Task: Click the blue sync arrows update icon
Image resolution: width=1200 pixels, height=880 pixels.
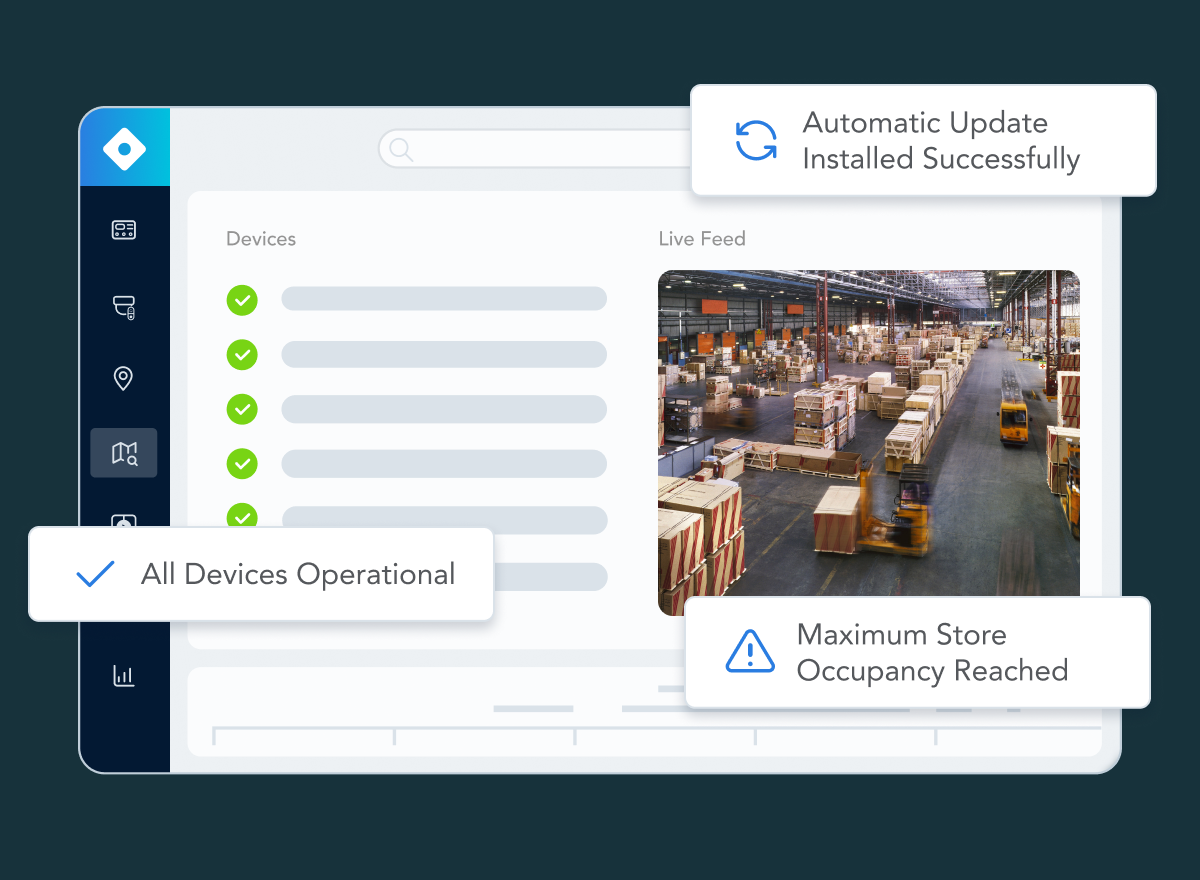Action: click(x=756, y=140)
